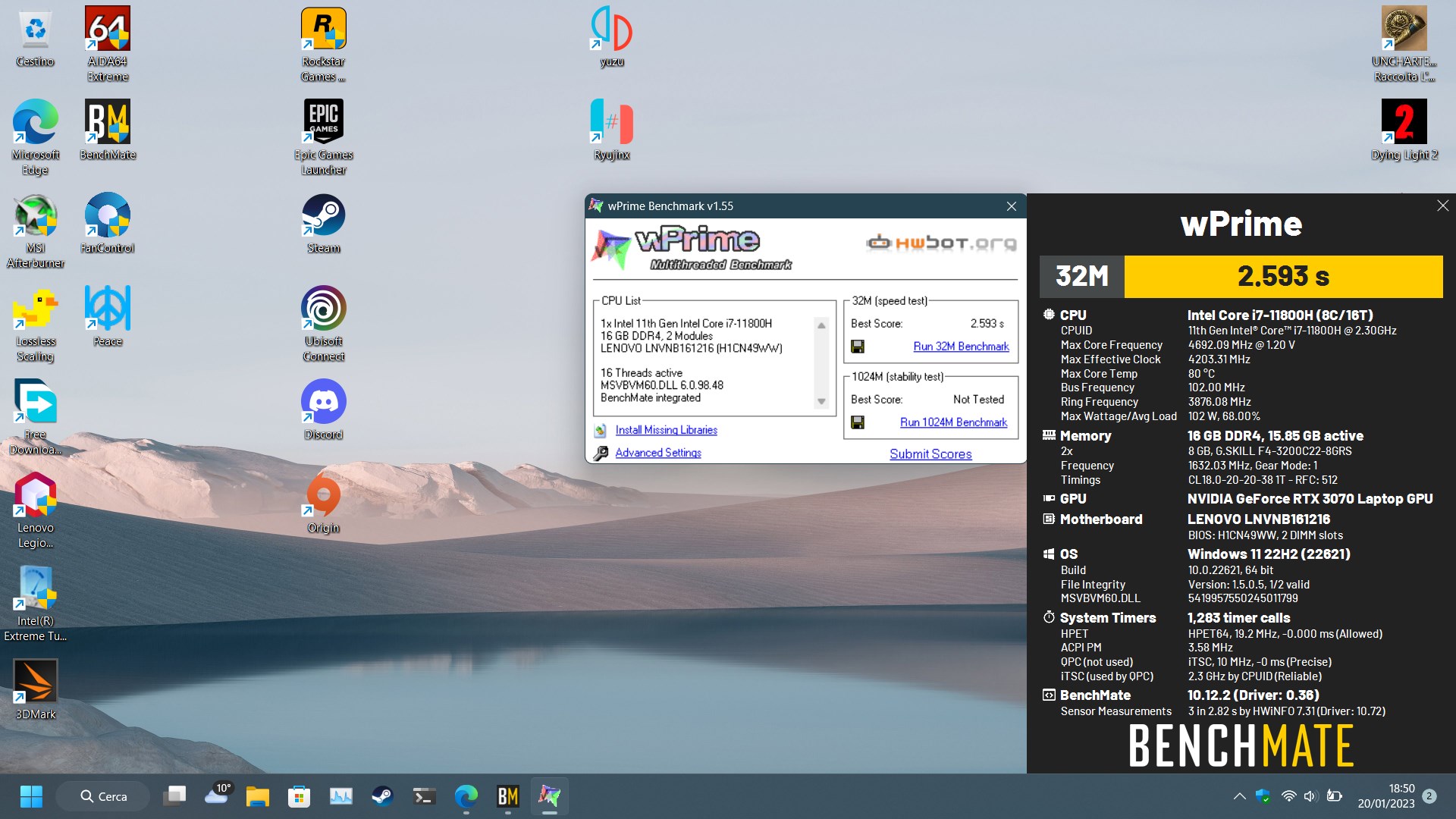Launch Steam from desktop shortcut
This screenshot has height=819, width=1456.
[324, 224]
